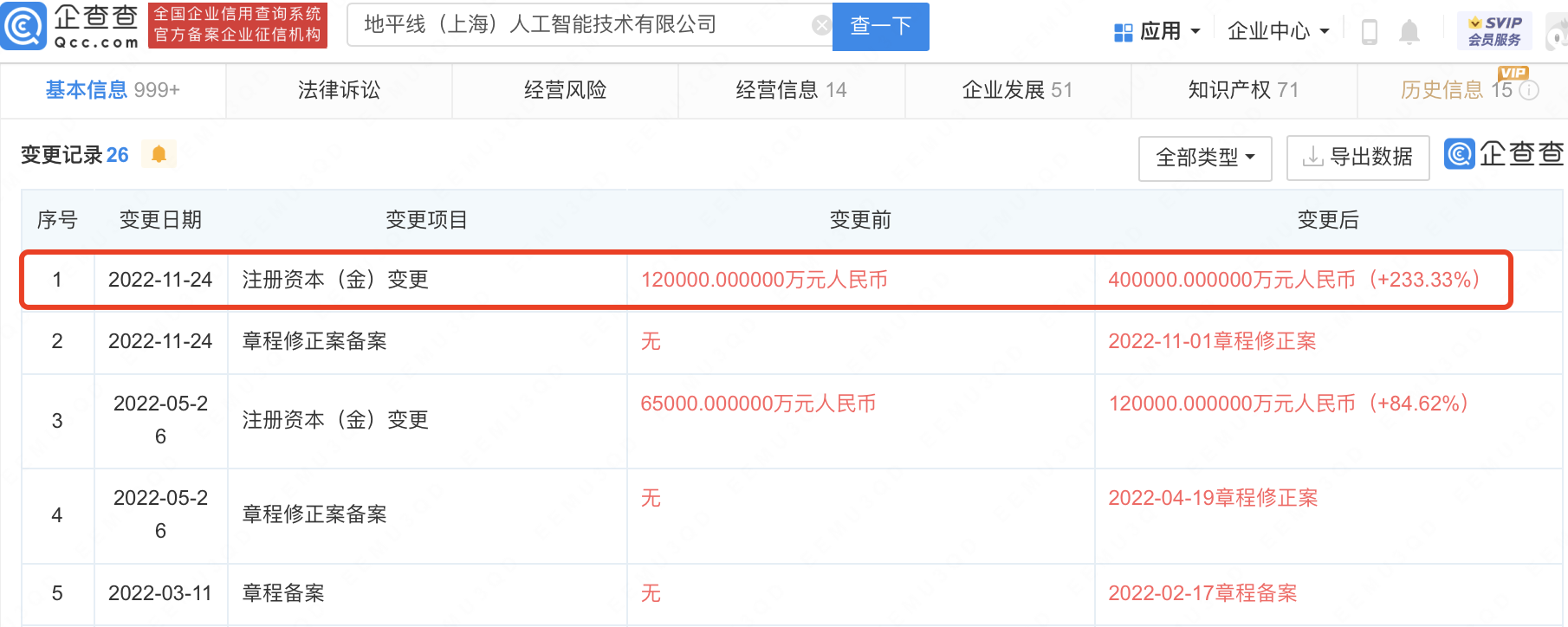The width and height of the screenshot is (1568, 627).
Task: Click 章程修正案备案 in row 2
Action: pos(314,341)
